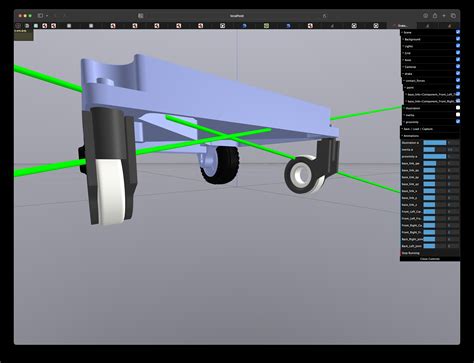Collapse the Scene tree folder
Viewport: 474px width, 363px height.
[408, 32]
